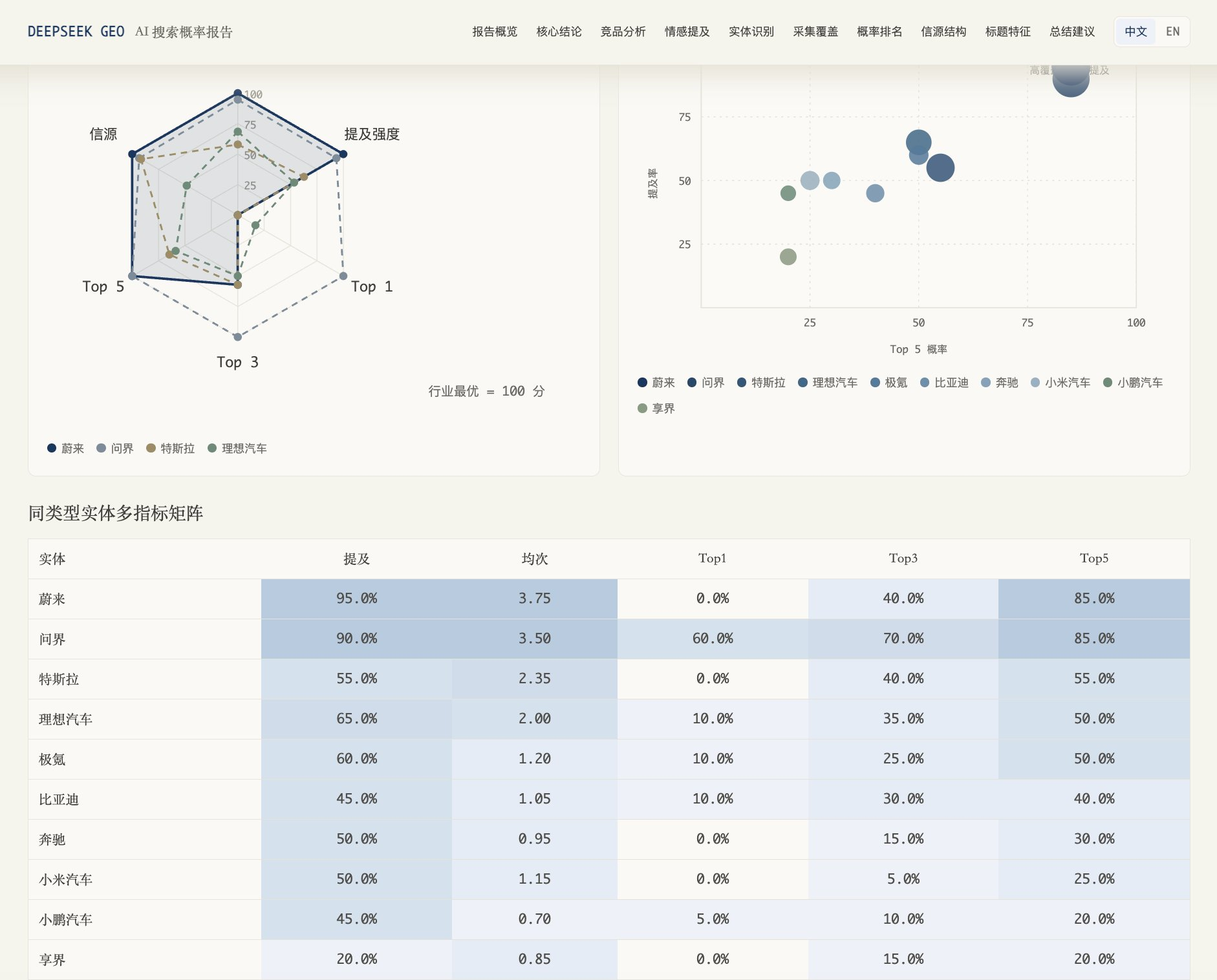
Task: Sort table by Top5 column header
Action: click(x=1094, y=559)
